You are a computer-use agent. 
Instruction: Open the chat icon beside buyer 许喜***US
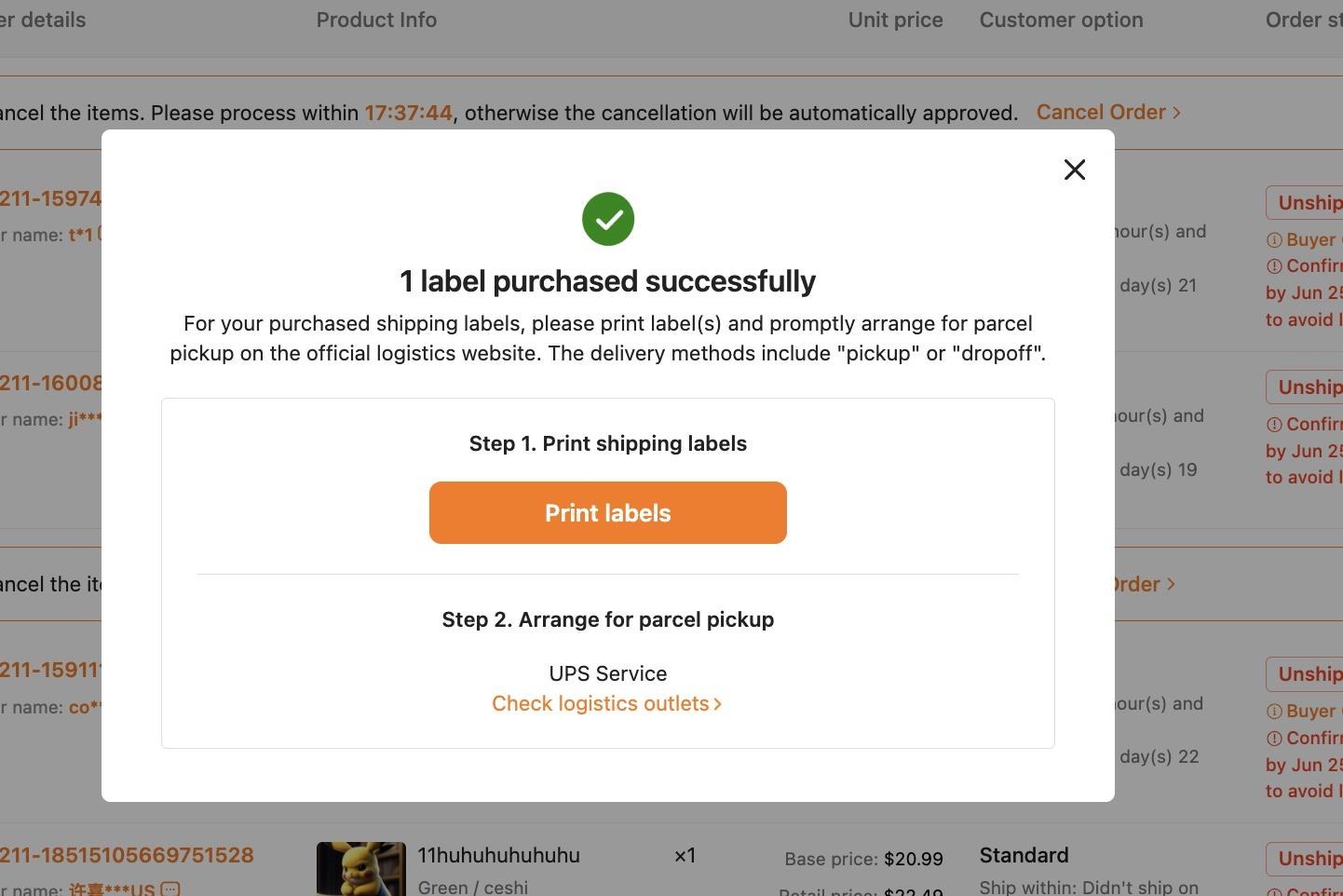pyautogui.click(x=170, y=889)
